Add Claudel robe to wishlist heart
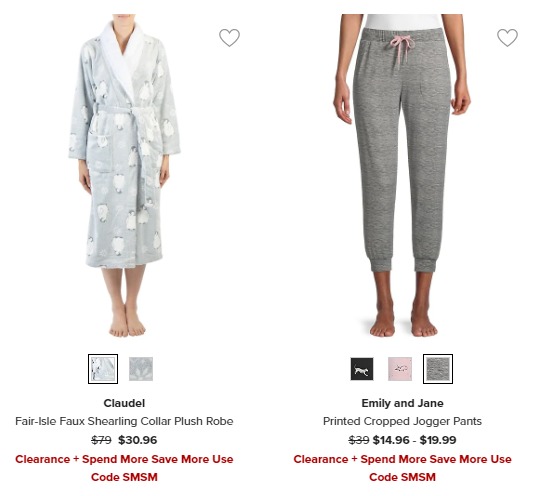 [x=230, y=37]
